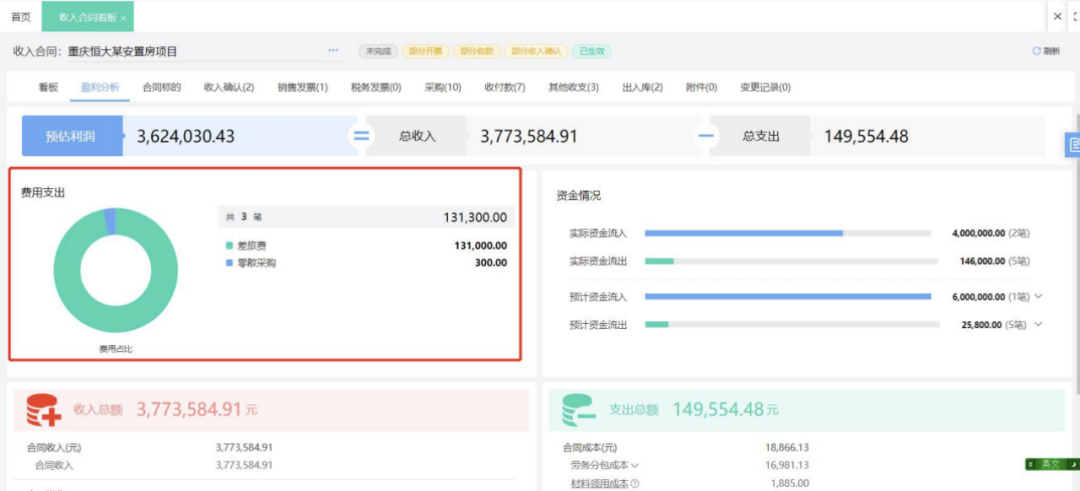Switch to the 合同标的 tab
Screen dimensions: 1080x491
click(x=162, y=87)
